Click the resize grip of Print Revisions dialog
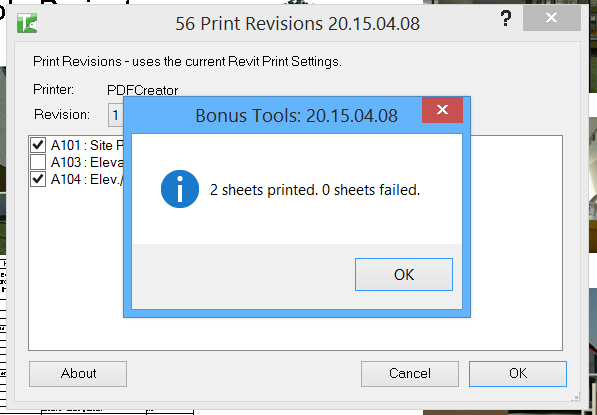The width and height of the screenshot is (597, 415). click(x=576, y=396)
